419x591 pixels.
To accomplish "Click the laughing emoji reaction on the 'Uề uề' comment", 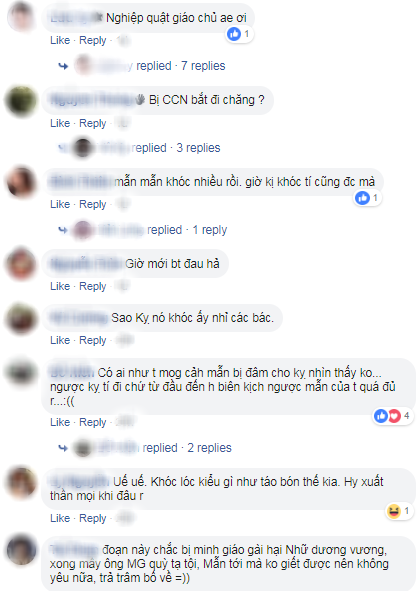I will 393,511.
